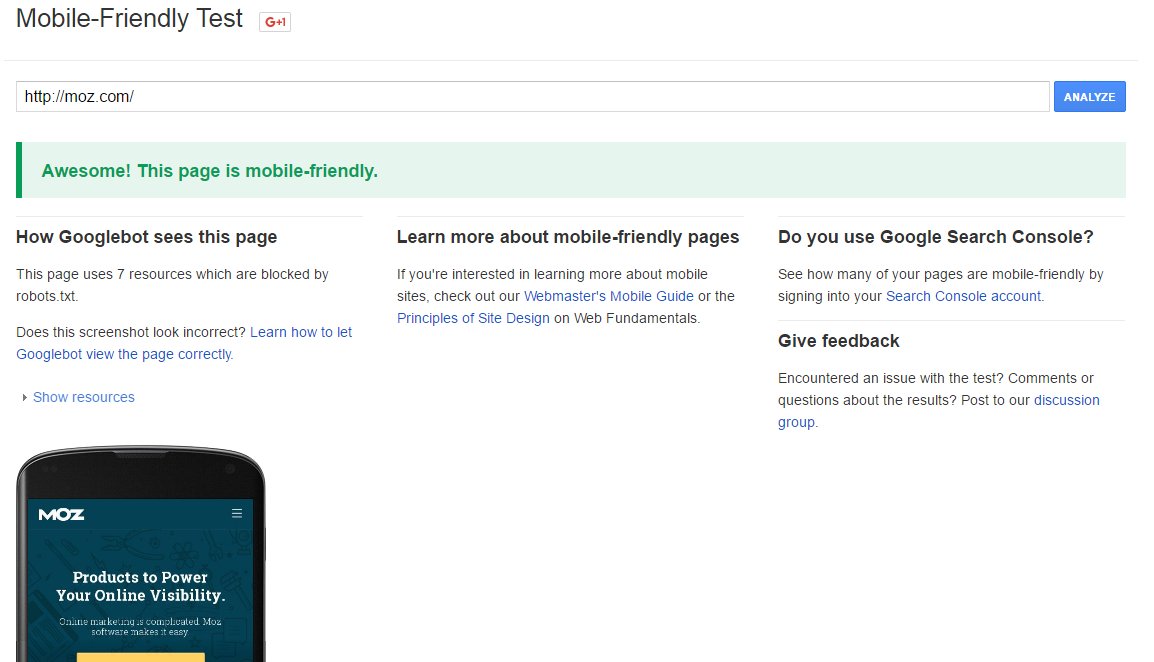
Task: Click the mobile phone screenshot of moz.com
Action: click(140, 560)
